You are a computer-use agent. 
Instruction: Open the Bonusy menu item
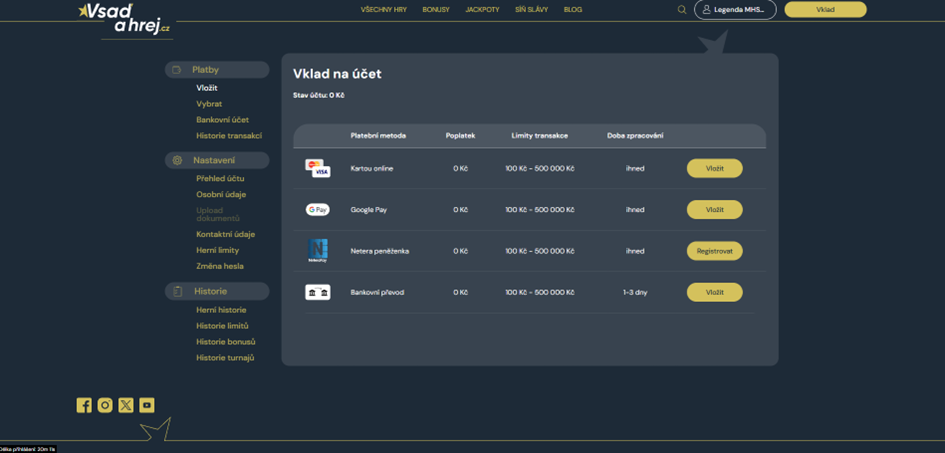pos(436,10)
